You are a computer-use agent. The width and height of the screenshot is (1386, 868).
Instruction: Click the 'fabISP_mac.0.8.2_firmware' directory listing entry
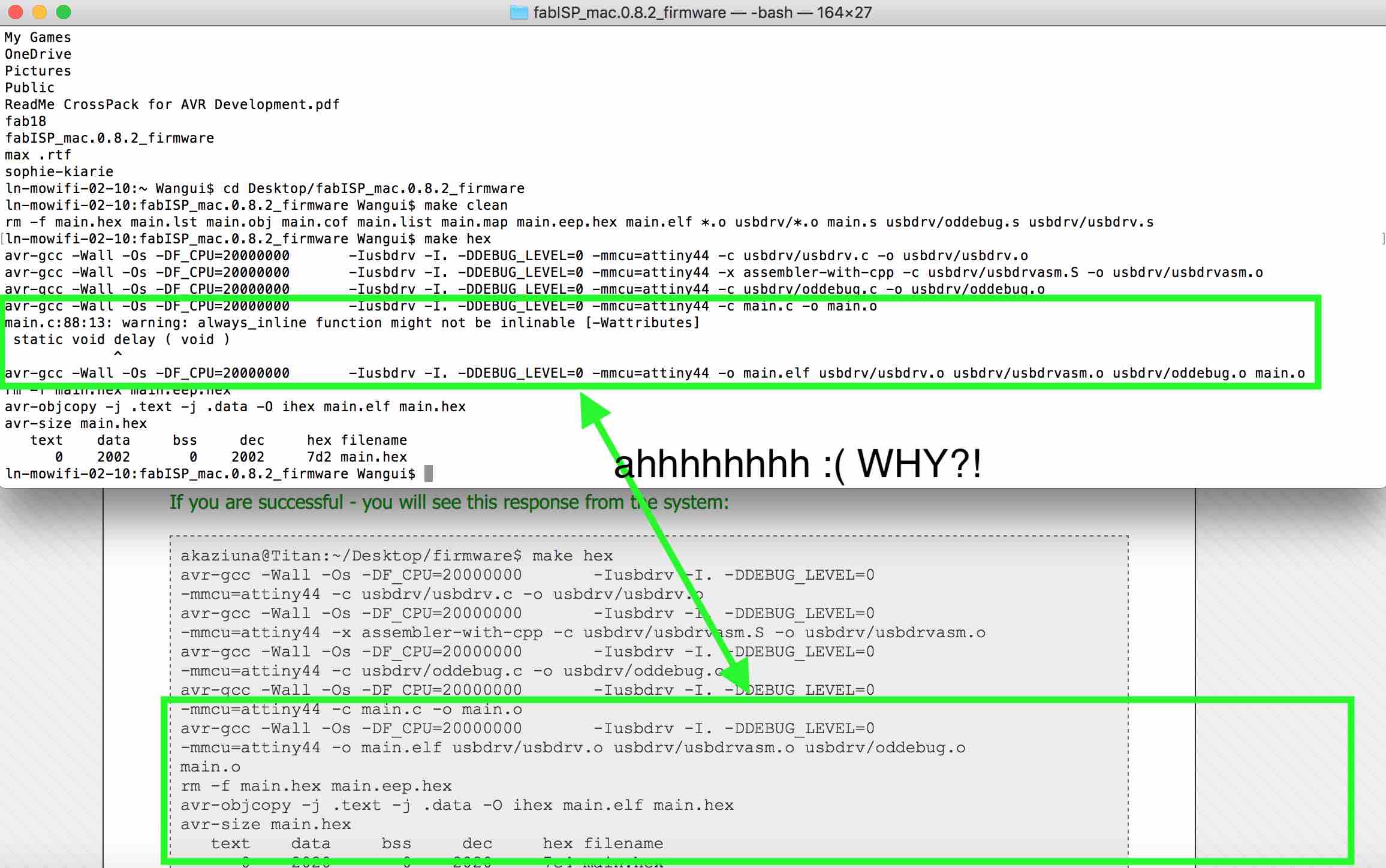(x=109, y=138)
